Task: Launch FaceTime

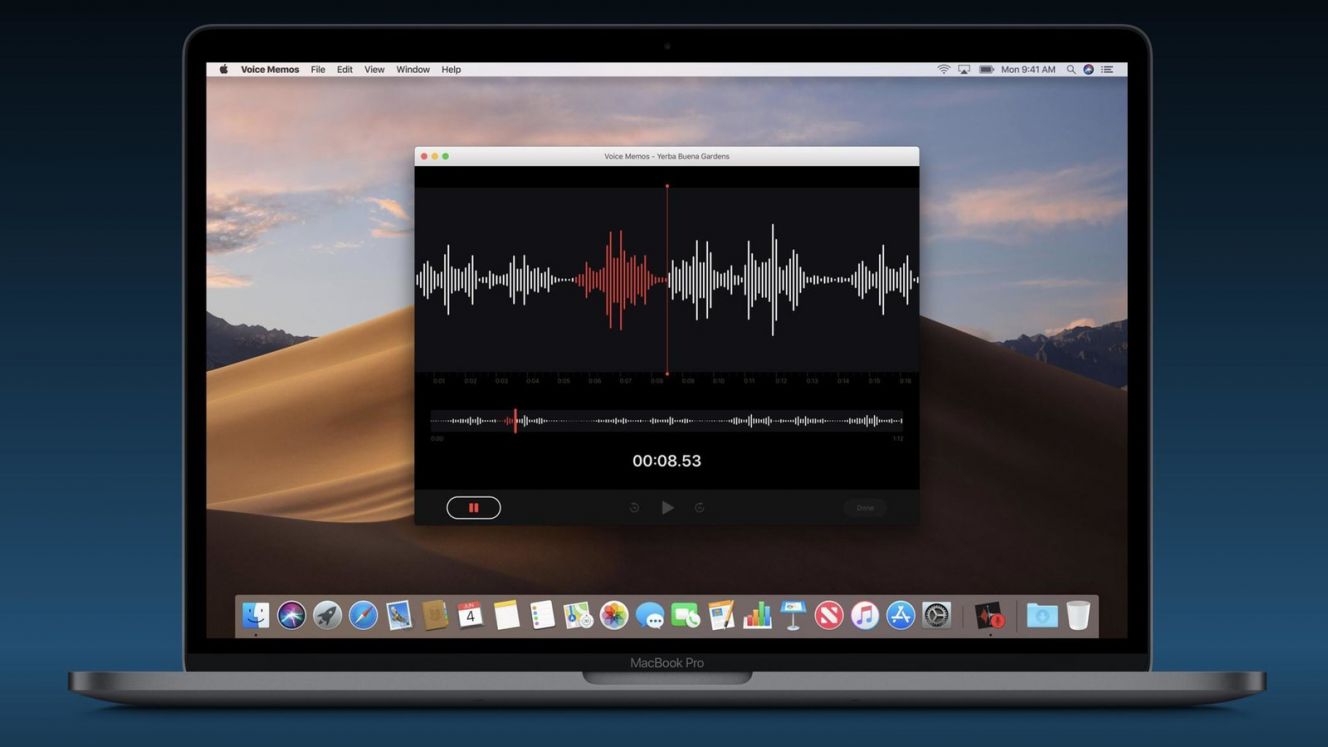Action: [x=685, y=615]
